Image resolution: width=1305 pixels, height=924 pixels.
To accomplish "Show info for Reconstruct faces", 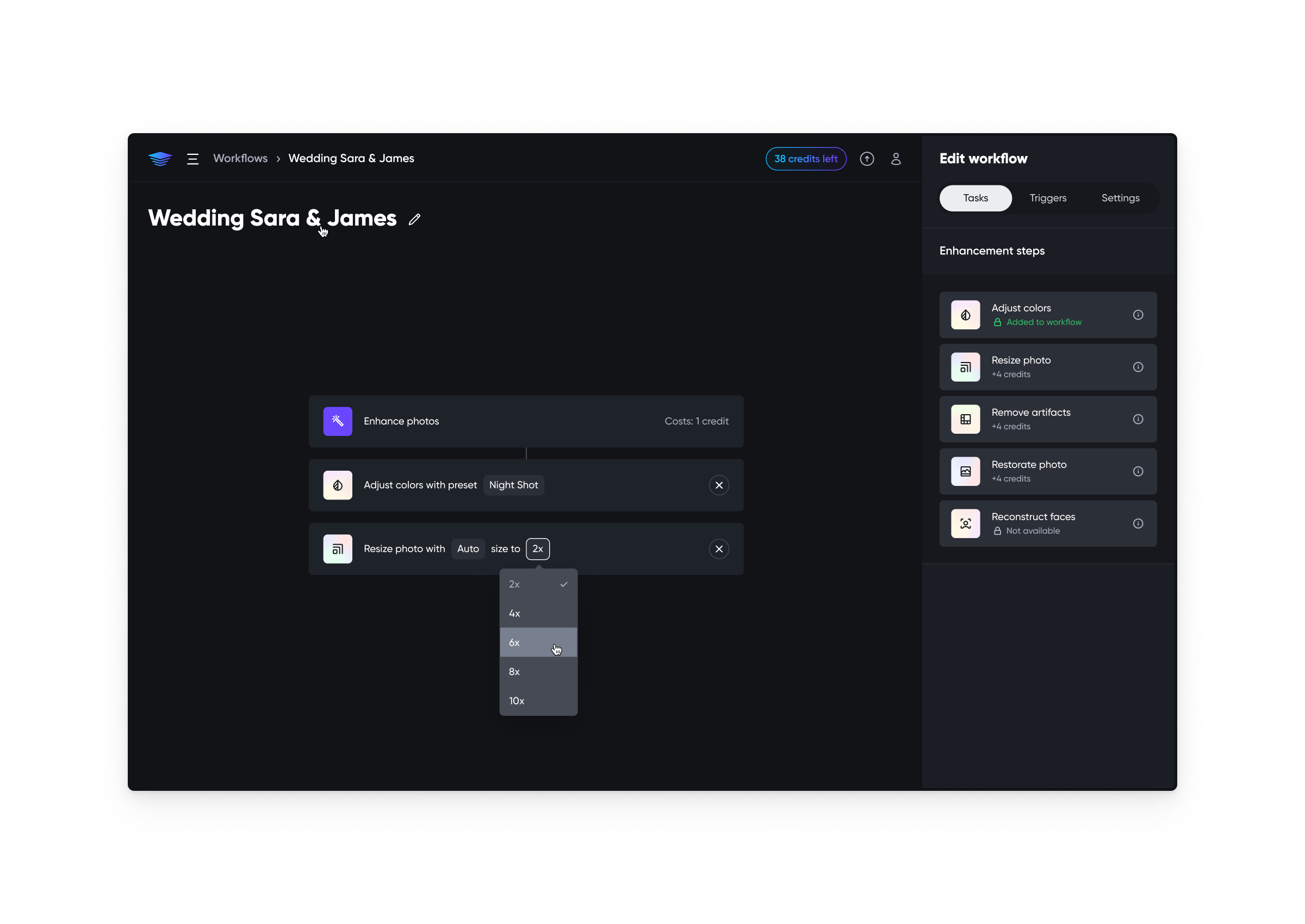I will click(x=1137, y=523).
